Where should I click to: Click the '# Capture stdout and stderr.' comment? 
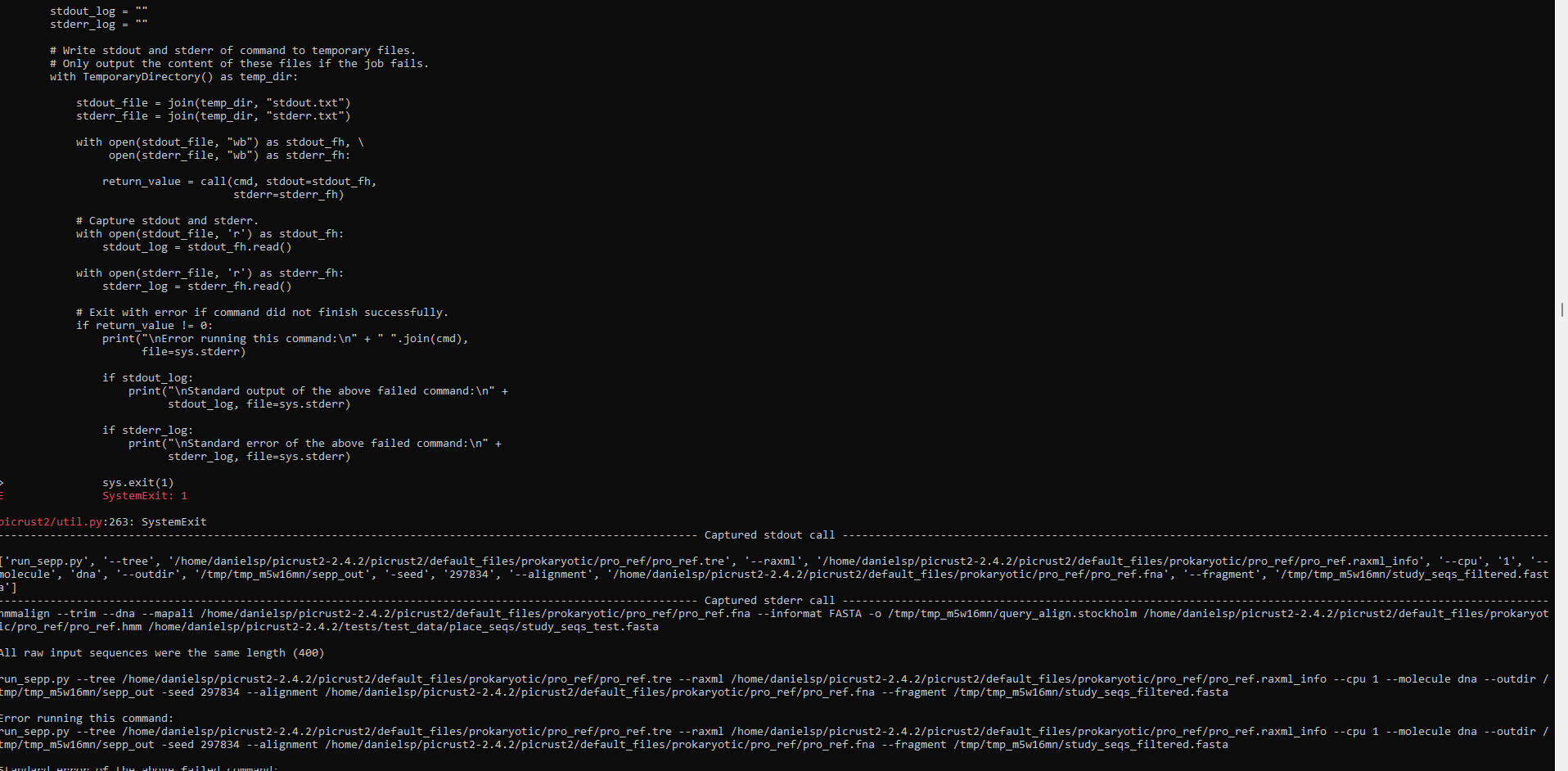168,221
